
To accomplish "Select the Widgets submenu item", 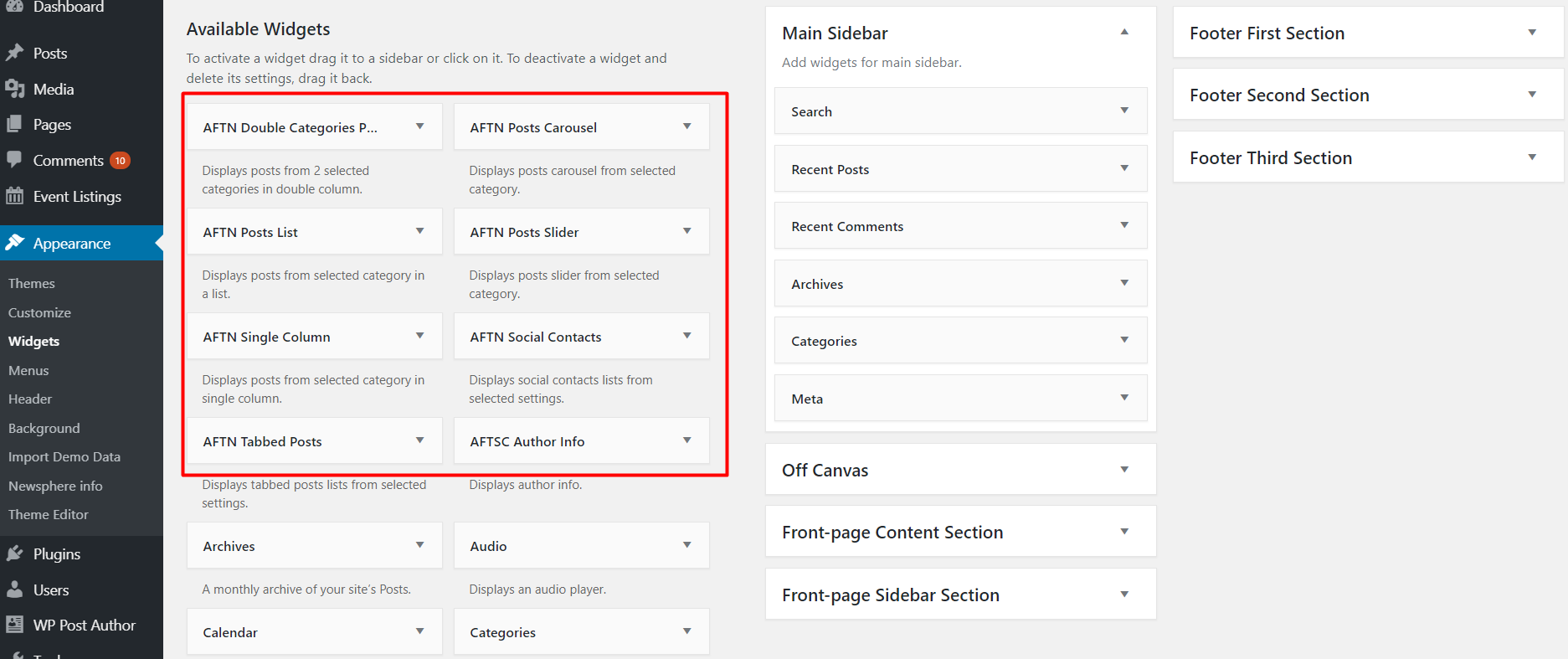I will pos(34,341).
